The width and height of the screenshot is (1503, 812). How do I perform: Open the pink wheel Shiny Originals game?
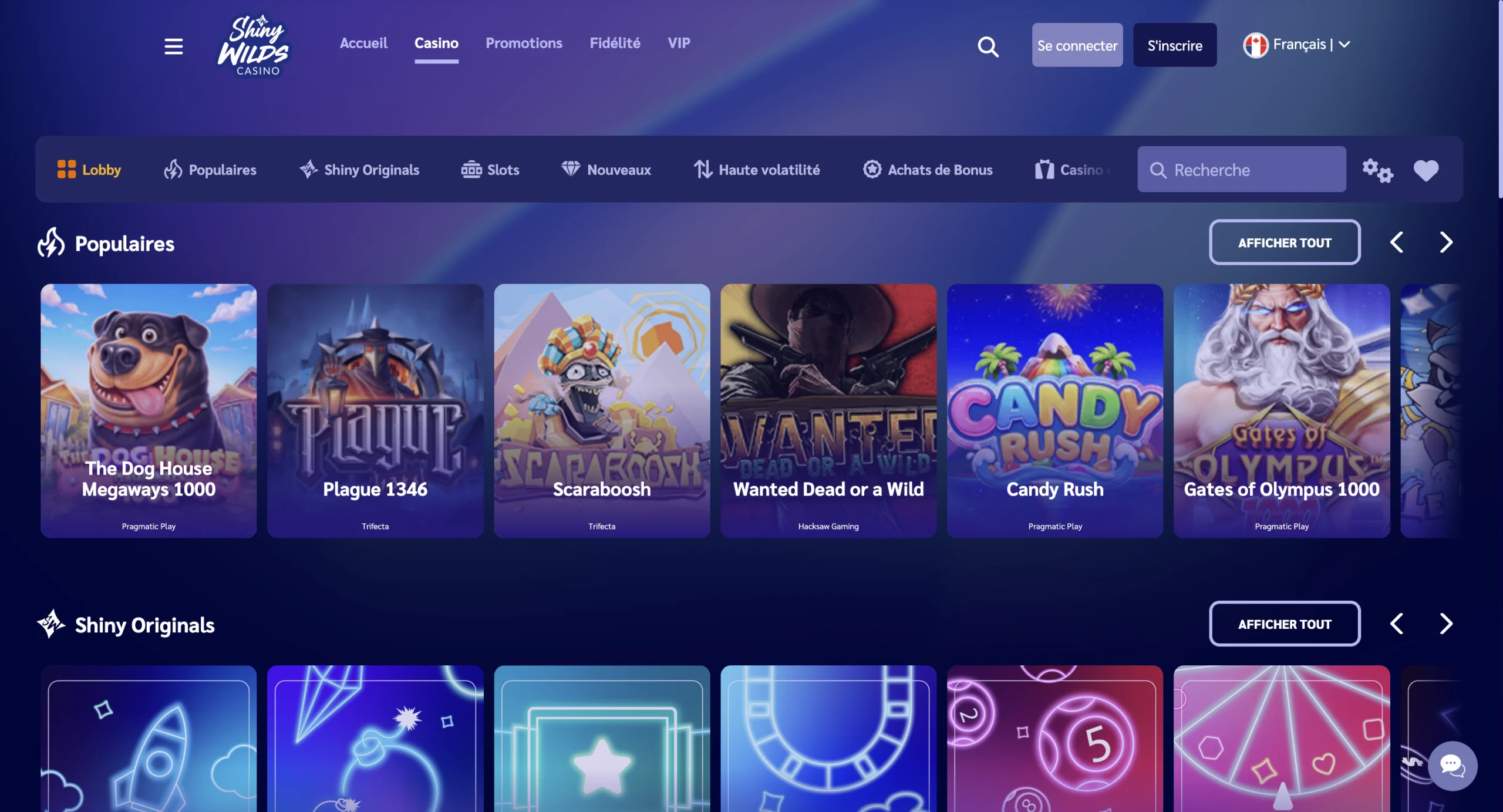[1282, 739]
